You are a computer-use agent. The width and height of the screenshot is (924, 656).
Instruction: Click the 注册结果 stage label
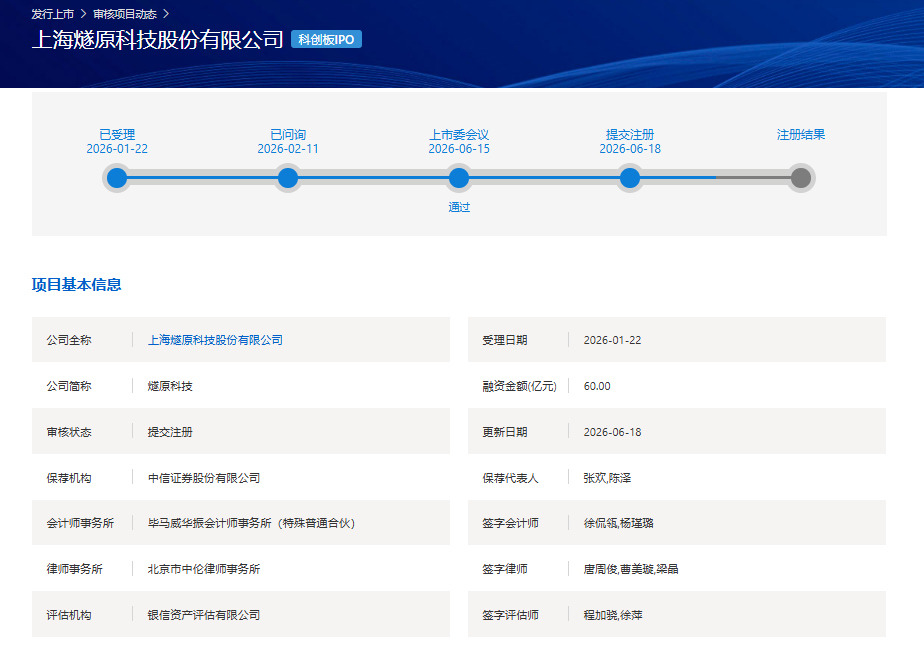tap(801, 134)
